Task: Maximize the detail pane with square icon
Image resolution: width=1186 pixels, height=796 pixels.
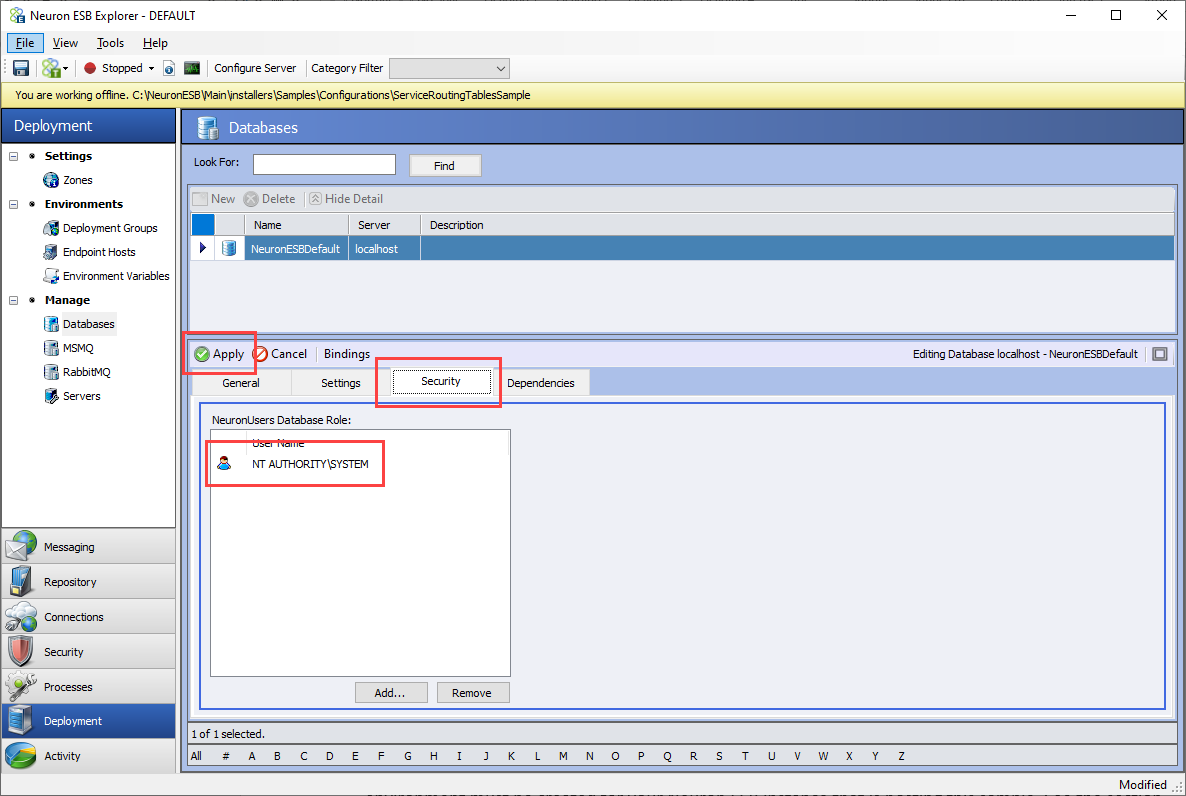Action: (x=1160, y=354)
